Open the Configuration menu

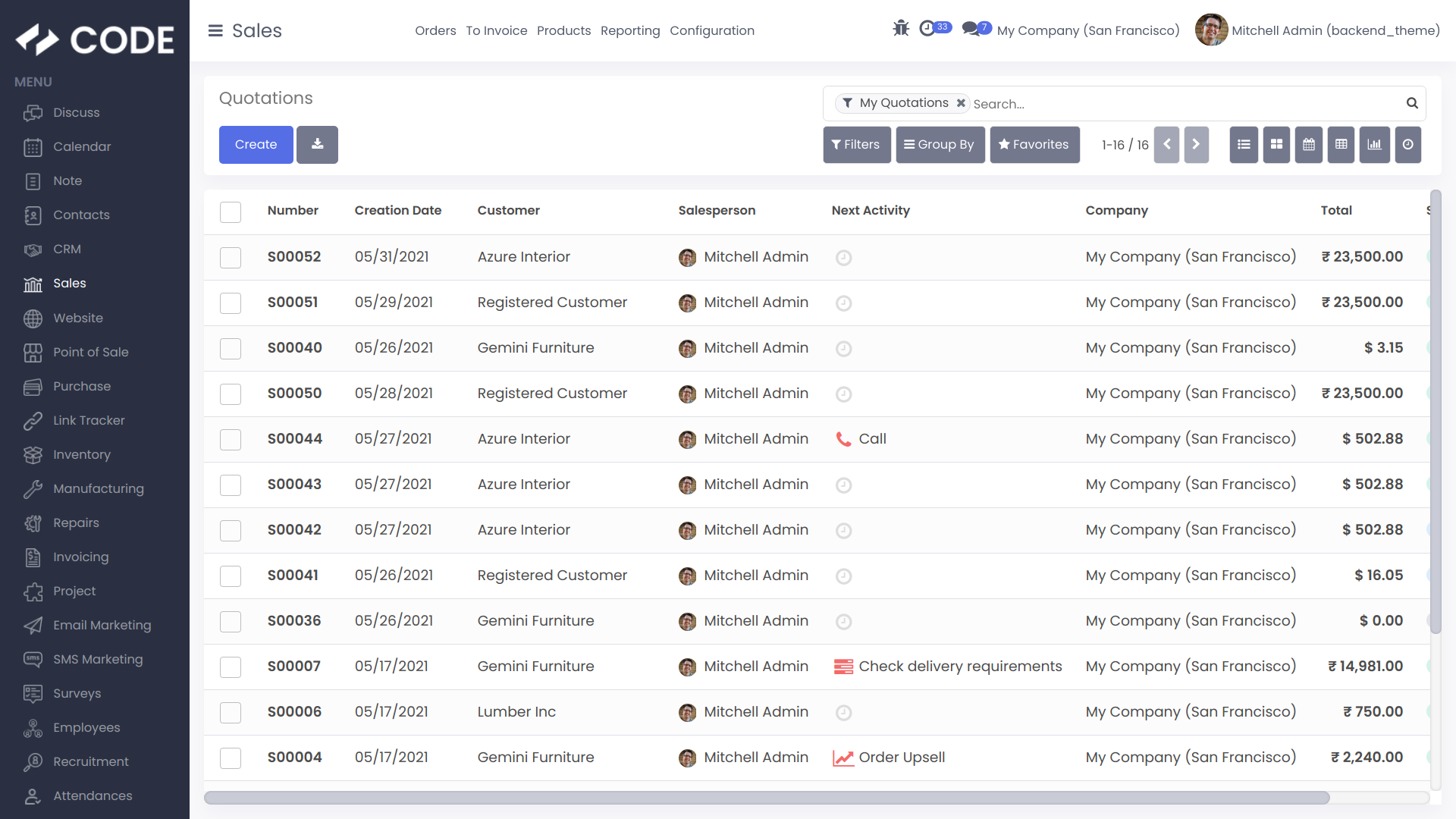click(711, 30)
